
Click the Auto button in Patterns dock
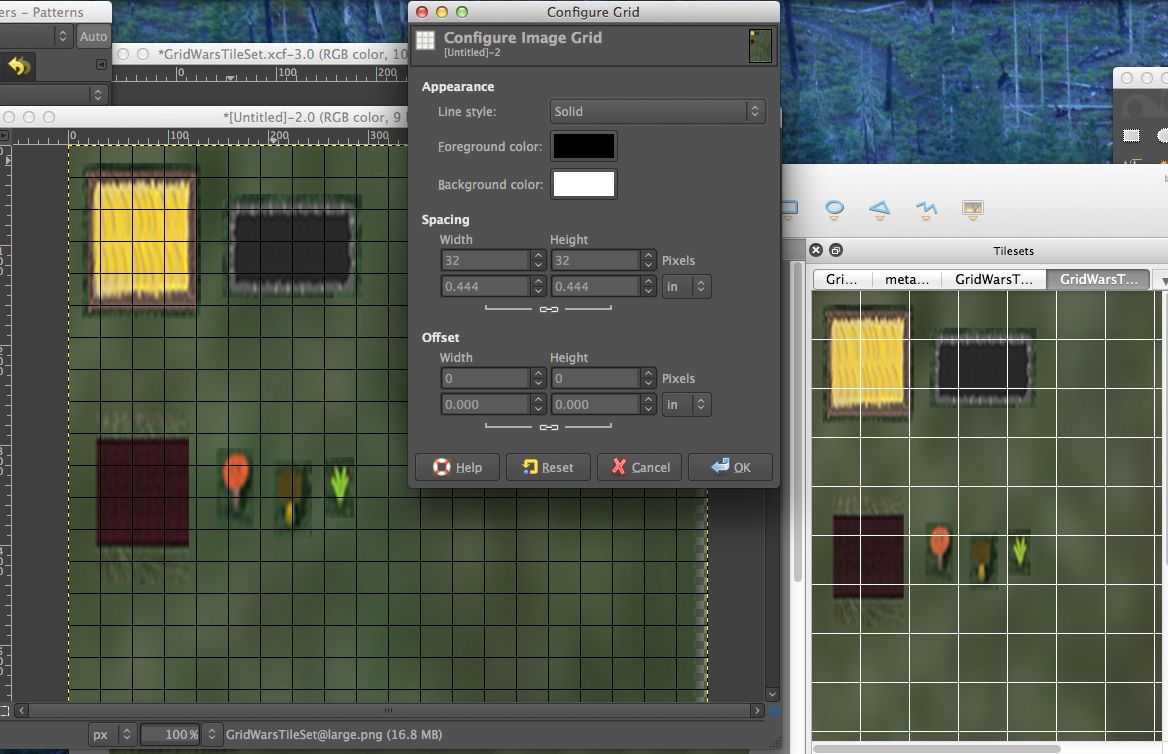[x=93, y=36]
